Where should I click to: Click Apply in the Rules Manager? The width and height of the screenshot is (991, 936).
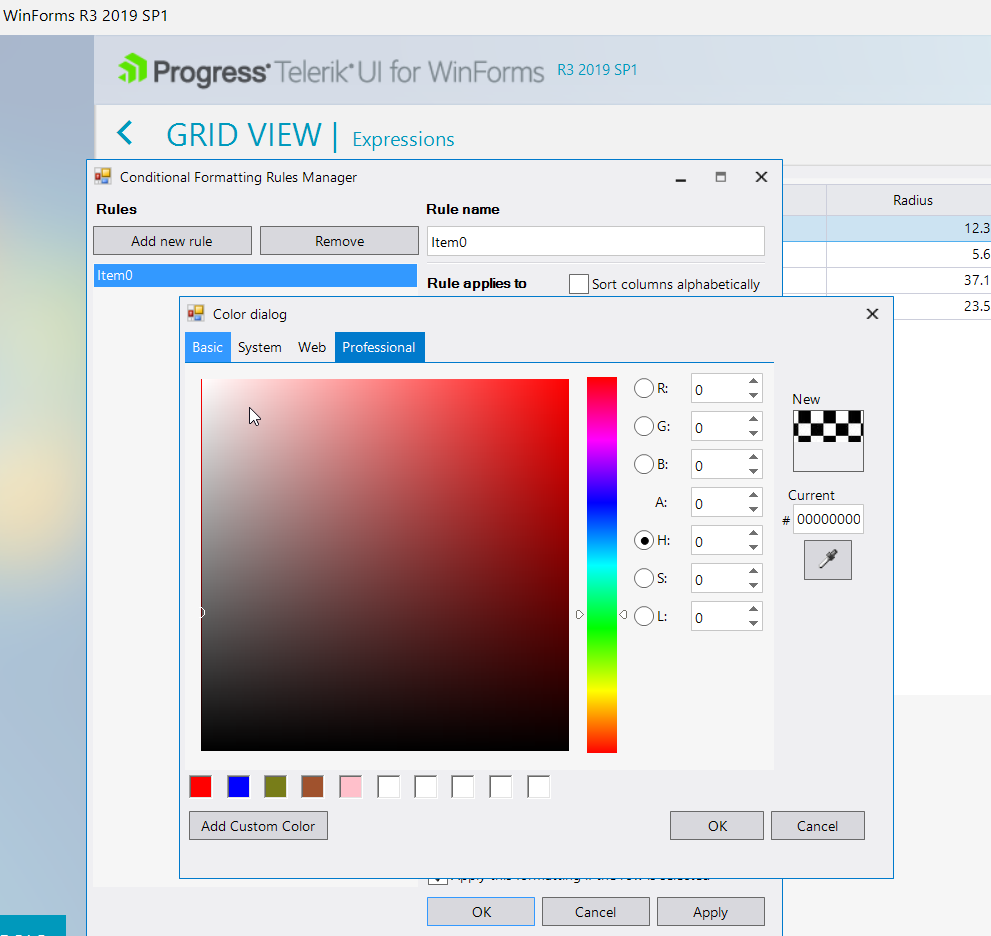coord(710,912)
